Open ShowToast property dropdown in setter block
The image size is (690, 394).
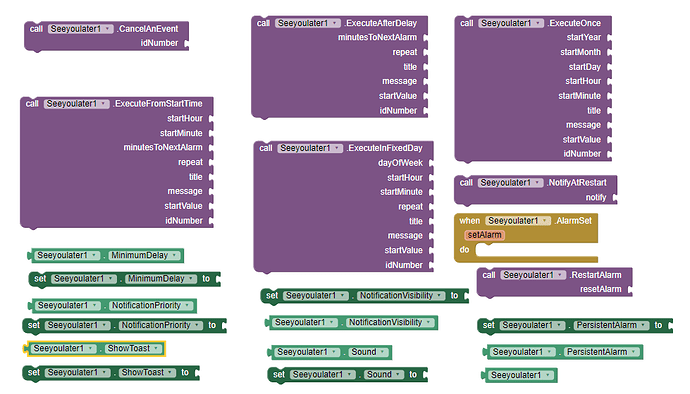[147, 372]
